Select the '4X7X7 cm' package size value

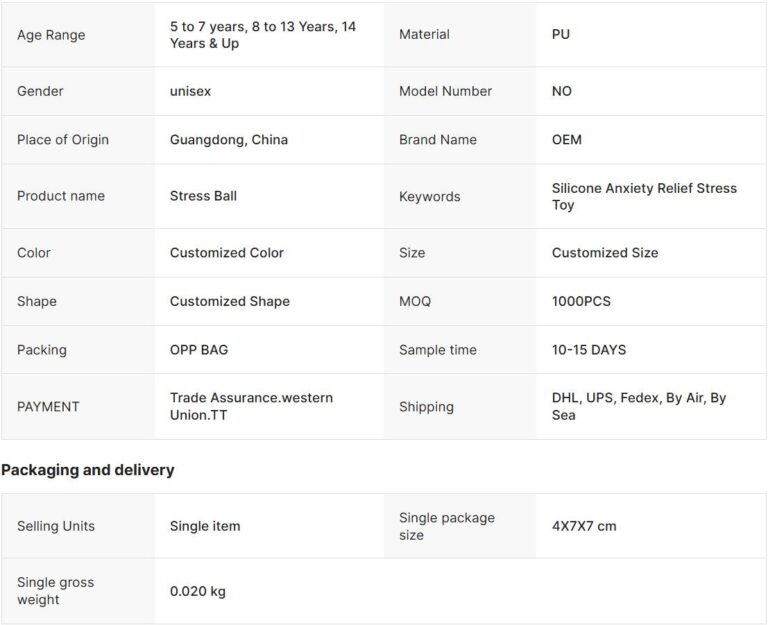point(584,526)
